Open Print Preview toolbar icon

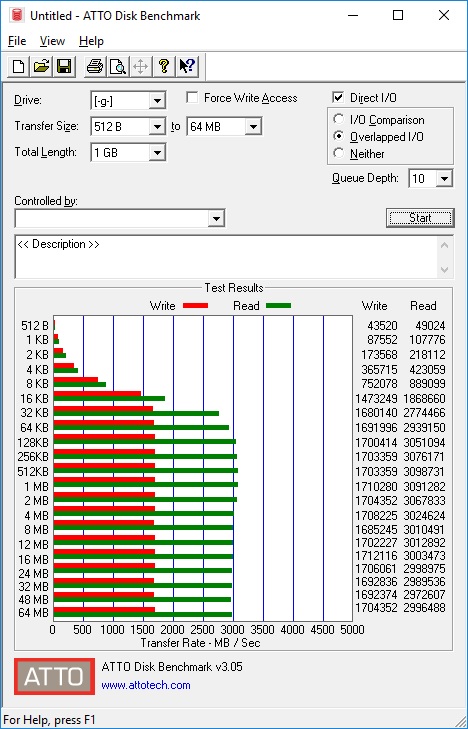click(x=118, y=66)
